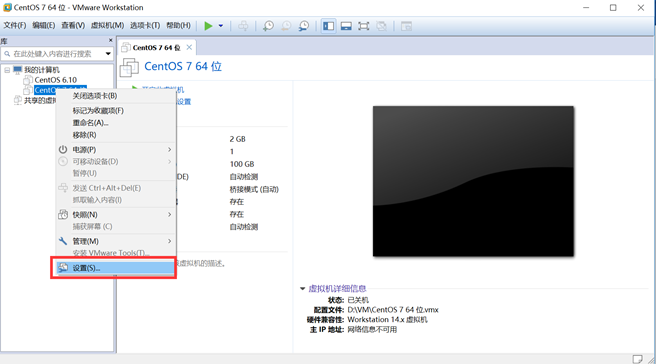Viewport: 656px width, 364px height.
Task: Click the virtual machine screen thumbnail
Action: coord(473,181)
